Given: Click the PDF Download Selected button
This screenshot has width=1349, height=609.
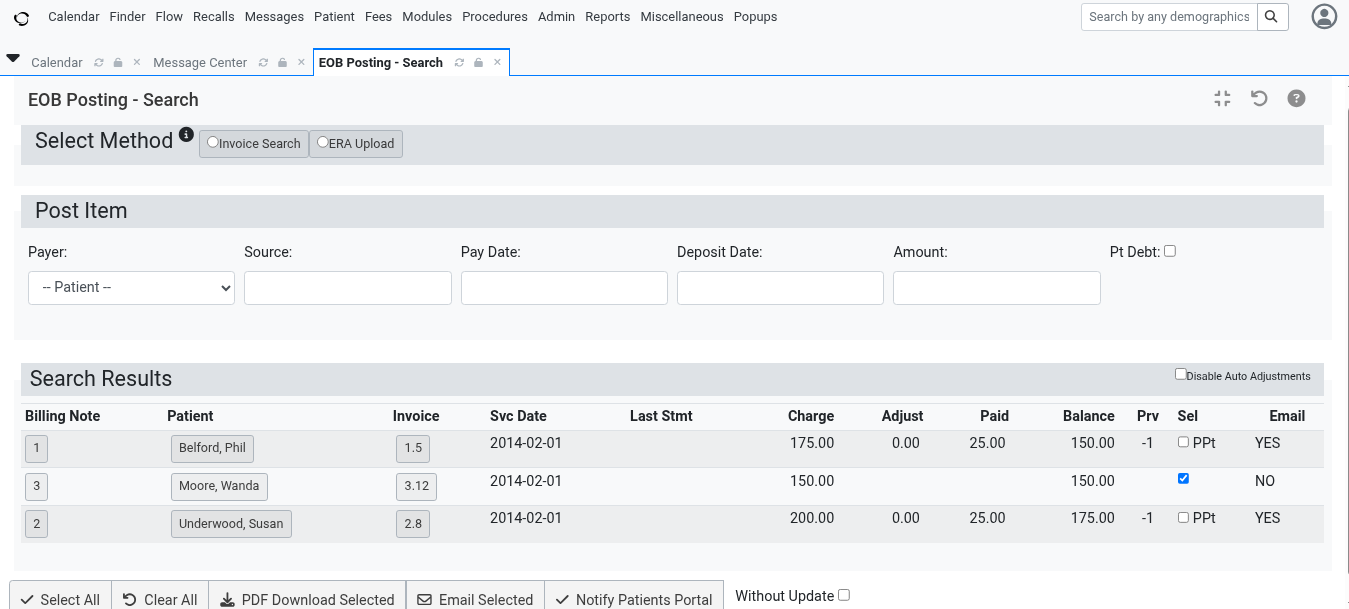Looking at the screenshot, I should (308, 599).
